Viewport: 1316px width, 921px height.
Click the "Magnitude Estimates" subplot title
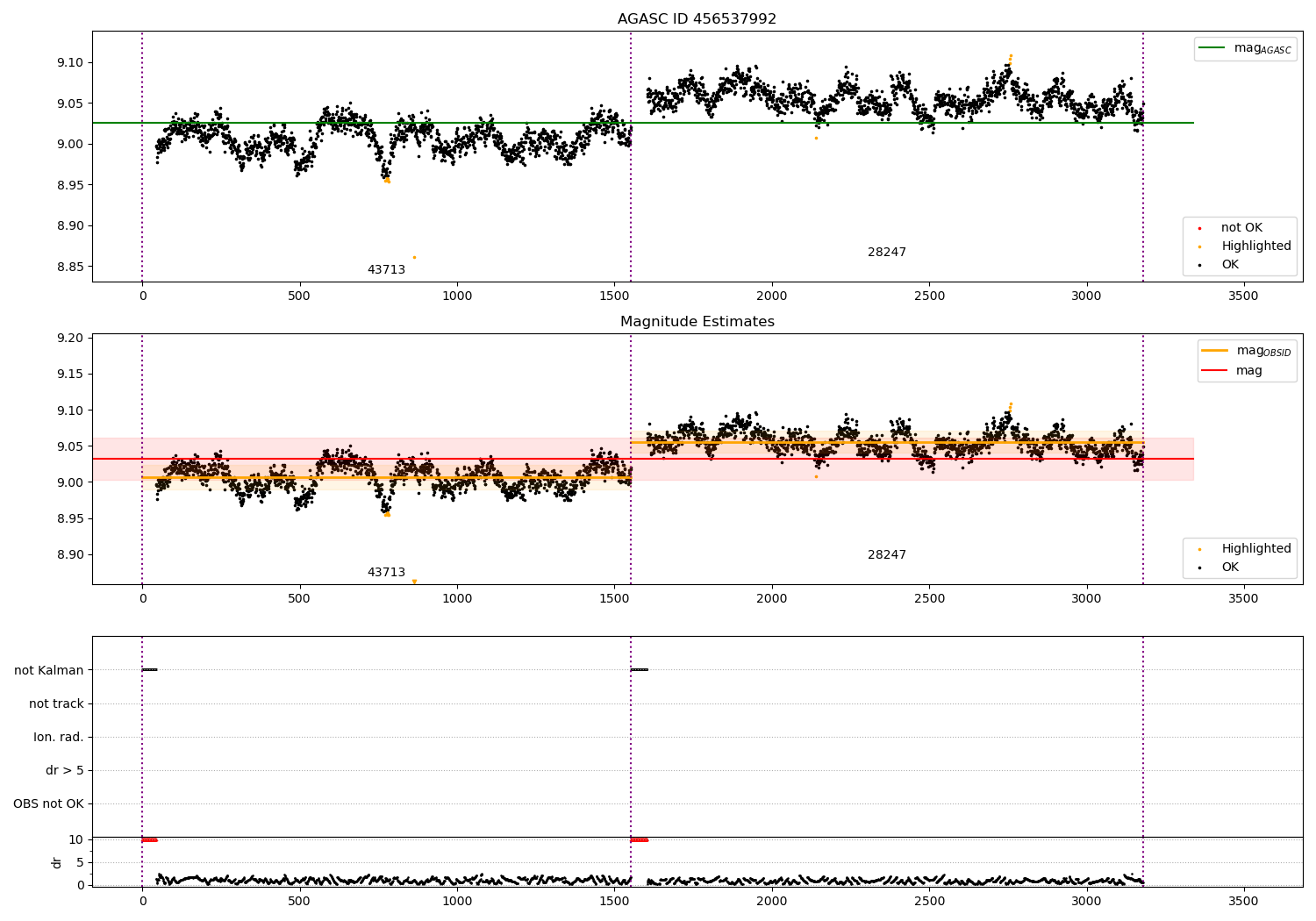pos(697,322)
